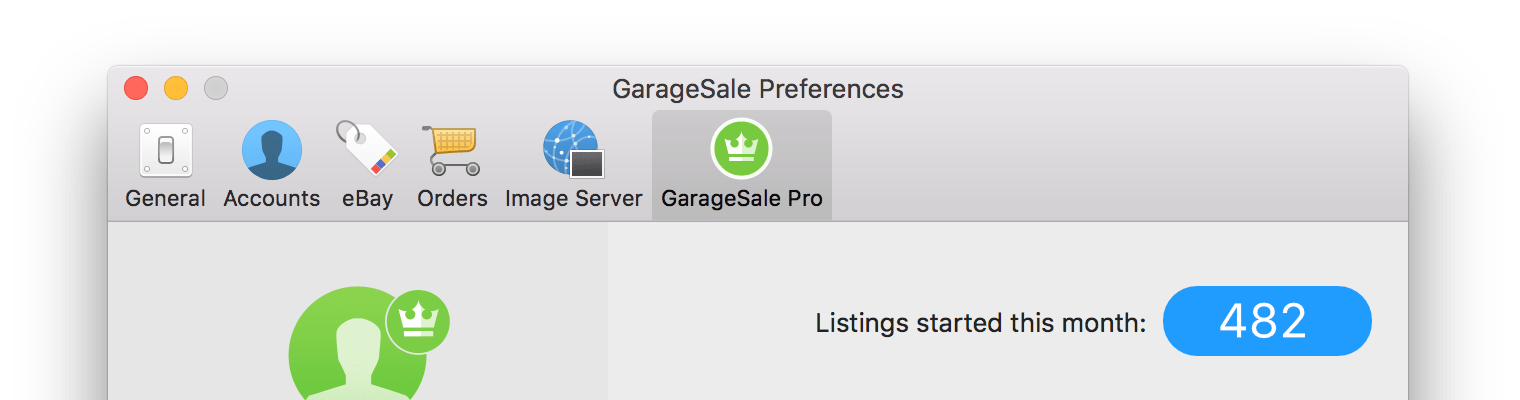Click the 'Listings started this month' label
This screenshot has height=400, width=1520.
(981, 323)
